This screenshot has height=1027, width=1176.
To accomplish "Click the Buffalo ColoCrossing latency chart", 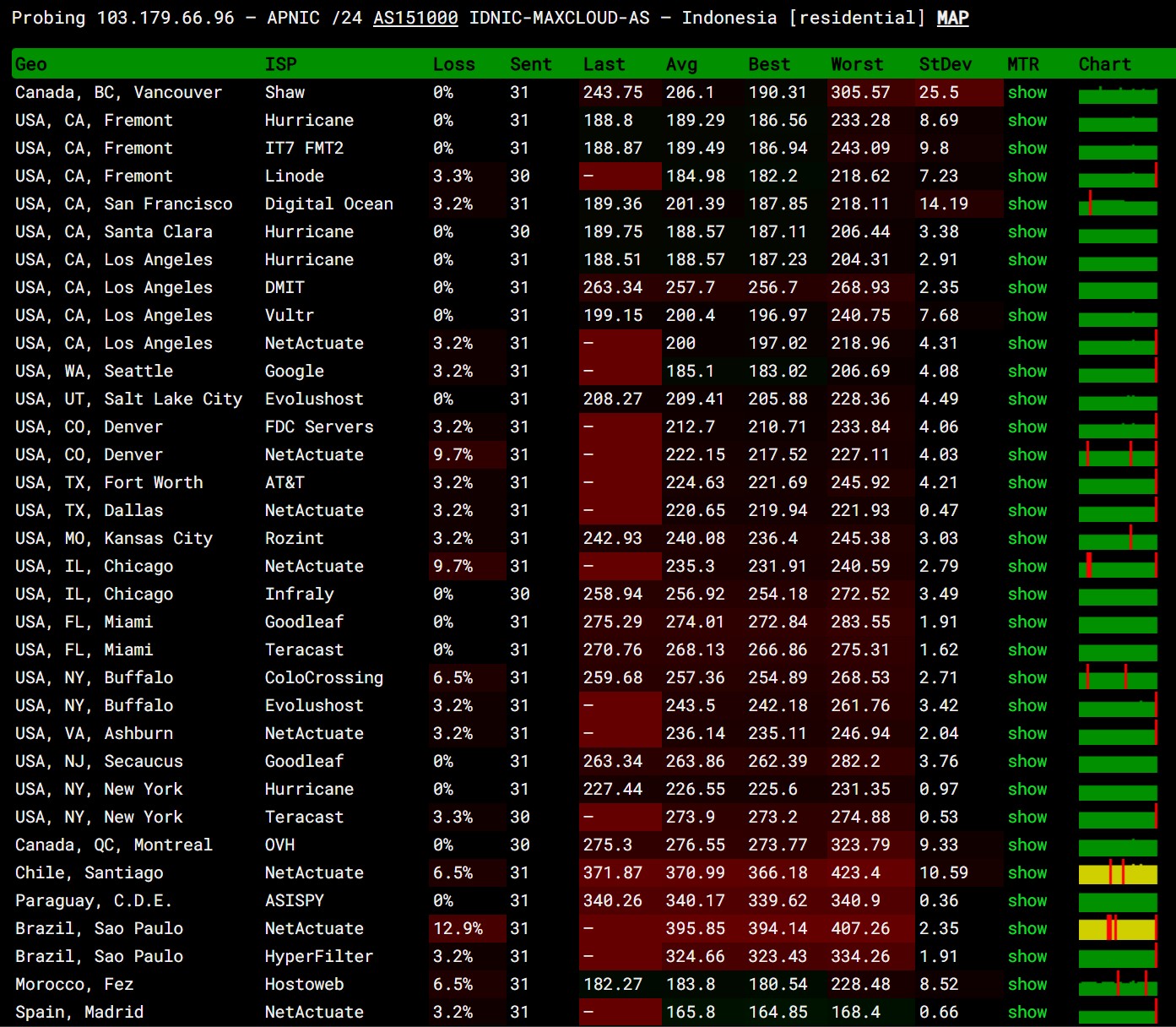I will pos(1118,677).
